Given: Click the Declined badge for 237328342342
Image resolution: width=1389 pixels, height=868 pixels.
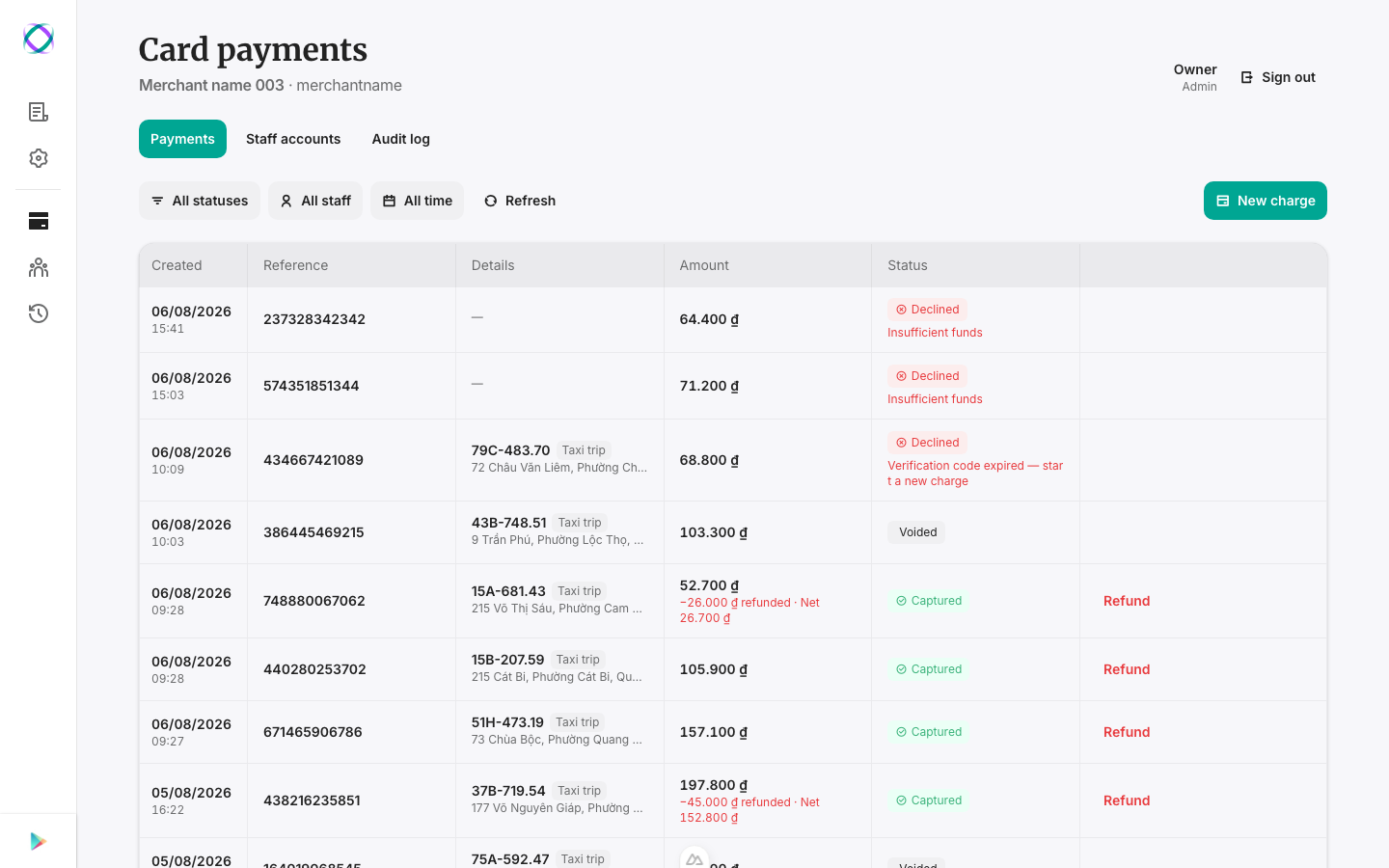Looking at the screenshot, I should pyautogui.click(x=927, y=310).
